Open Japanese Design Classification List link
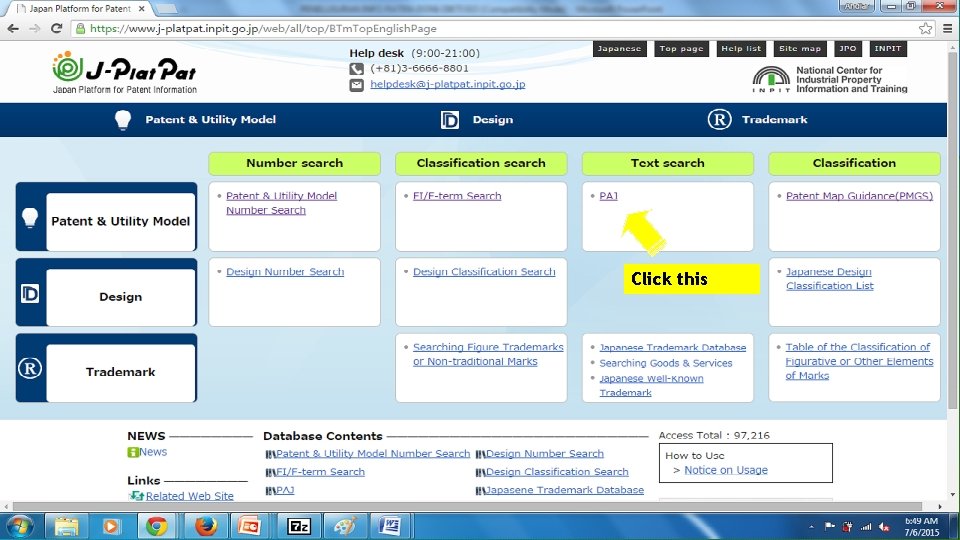The height and width of the screenshot is (540, 960). [830, 279]
